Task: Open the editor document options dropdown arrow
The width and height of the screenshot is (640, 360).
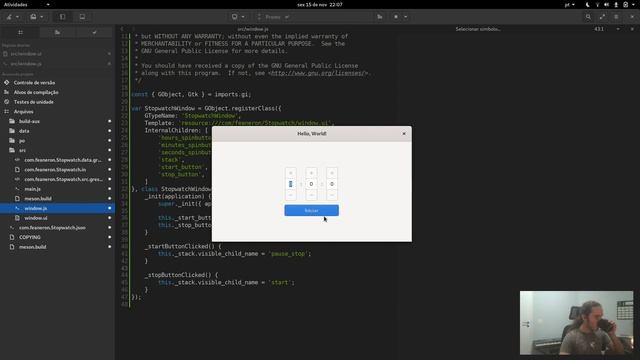Action: tap(618, 29)
